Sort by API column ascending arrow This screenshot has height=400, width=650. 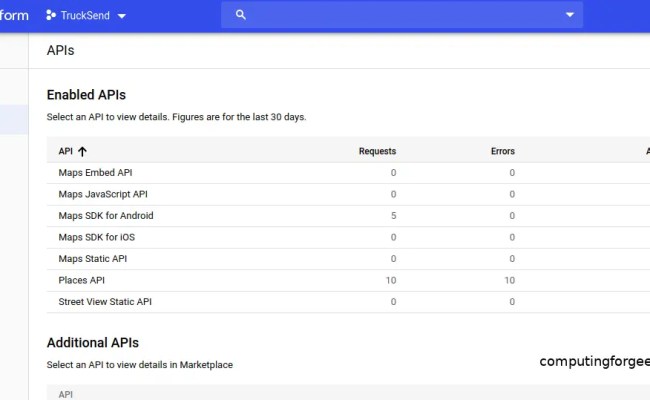coord(82,152)
